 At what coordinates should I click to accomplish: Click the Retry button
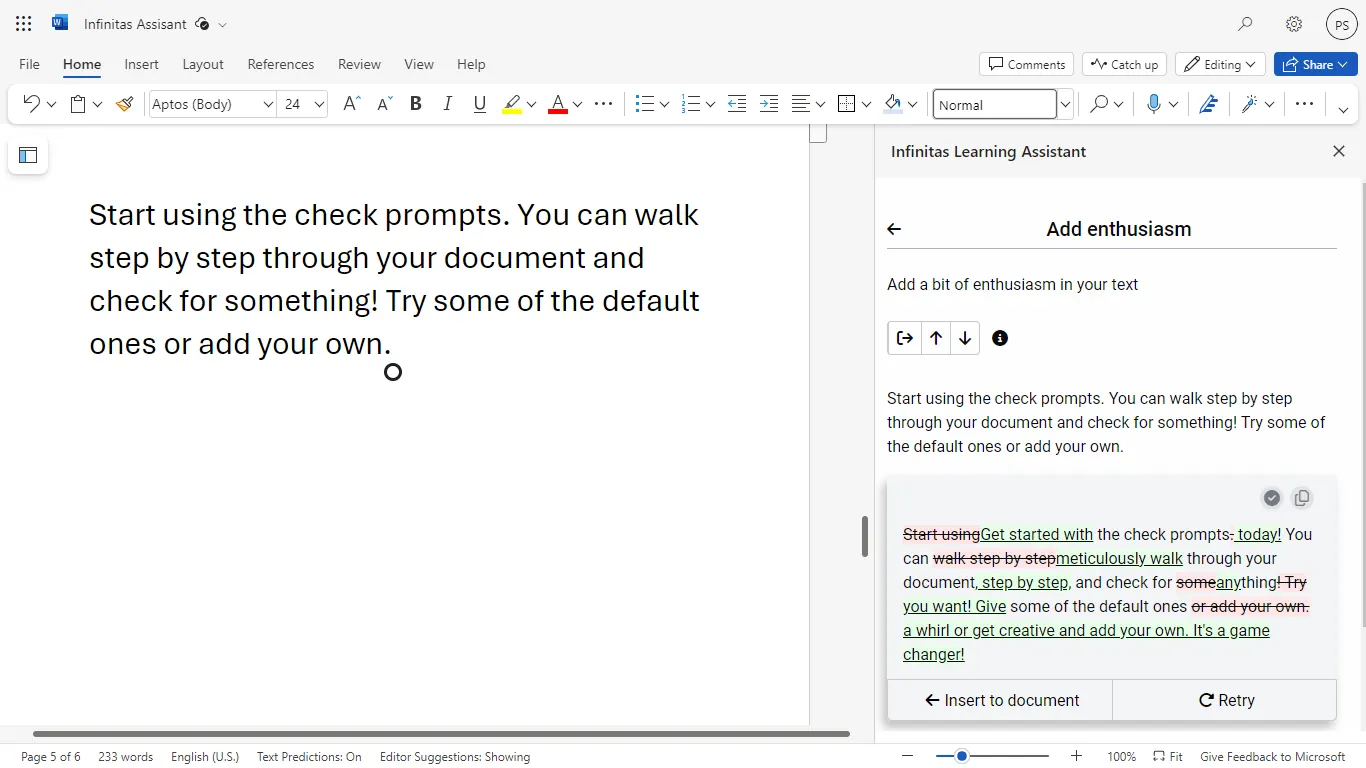pyautogui.click(x=1225, y=700)
